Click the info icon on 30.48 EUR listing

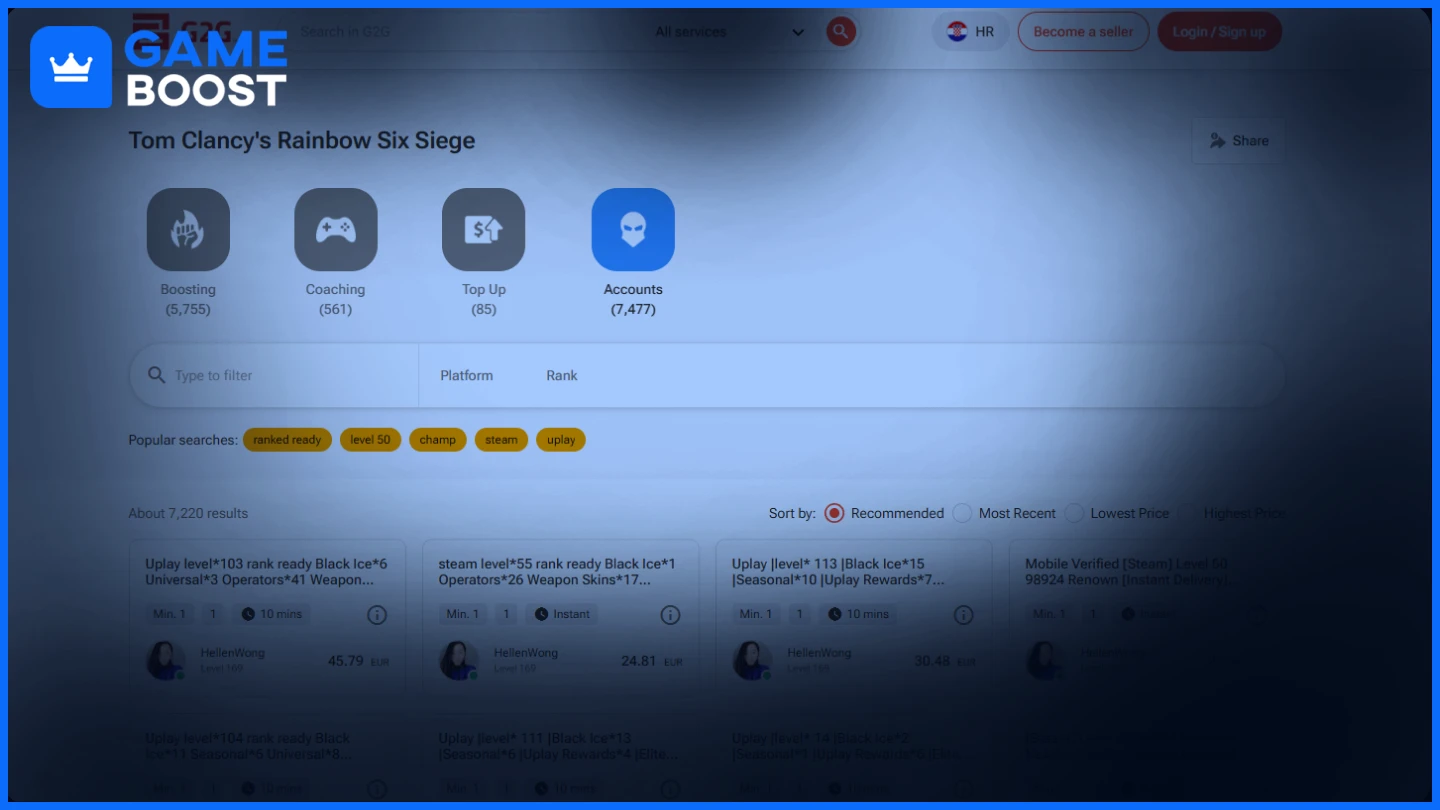pyautogui.click(x=964, y=615)
